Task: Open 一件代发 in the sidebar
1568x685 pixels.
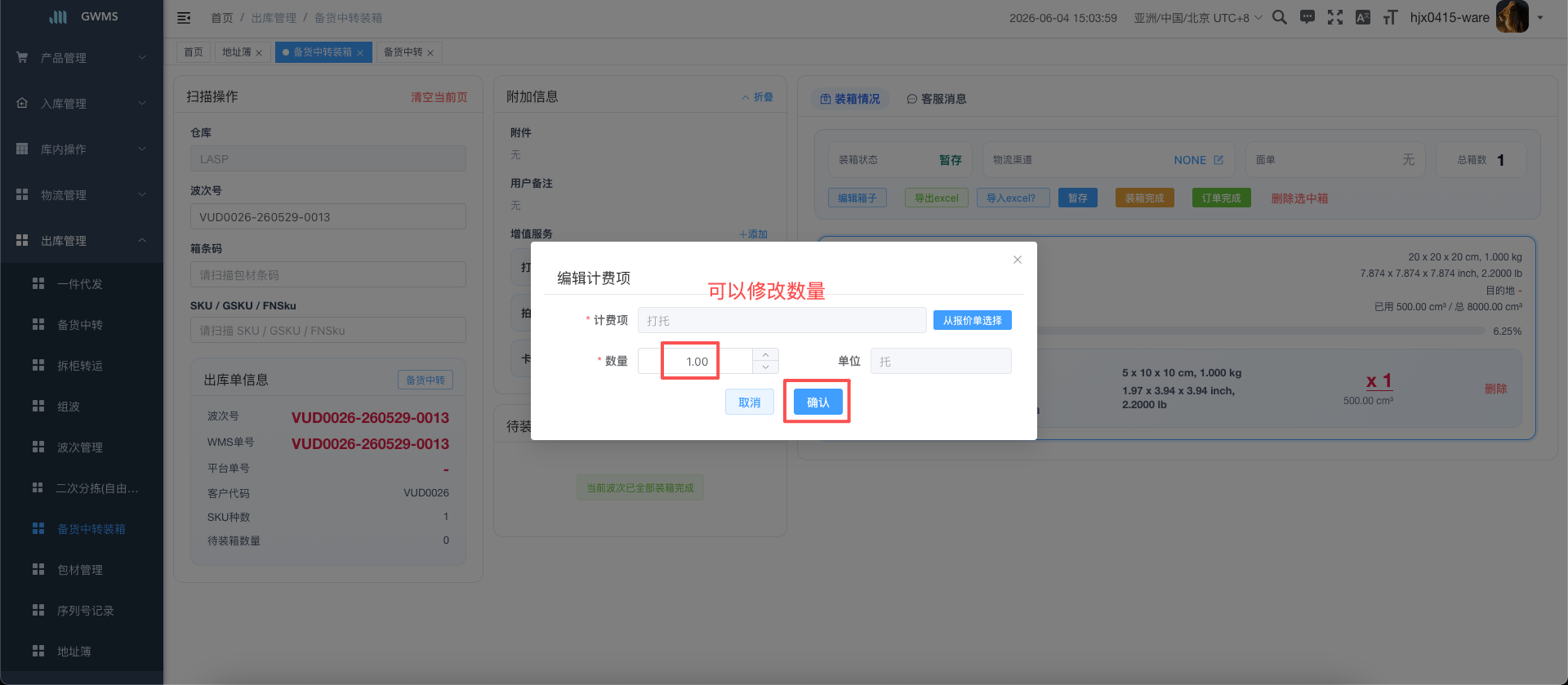Action: [x=82, y=284]
